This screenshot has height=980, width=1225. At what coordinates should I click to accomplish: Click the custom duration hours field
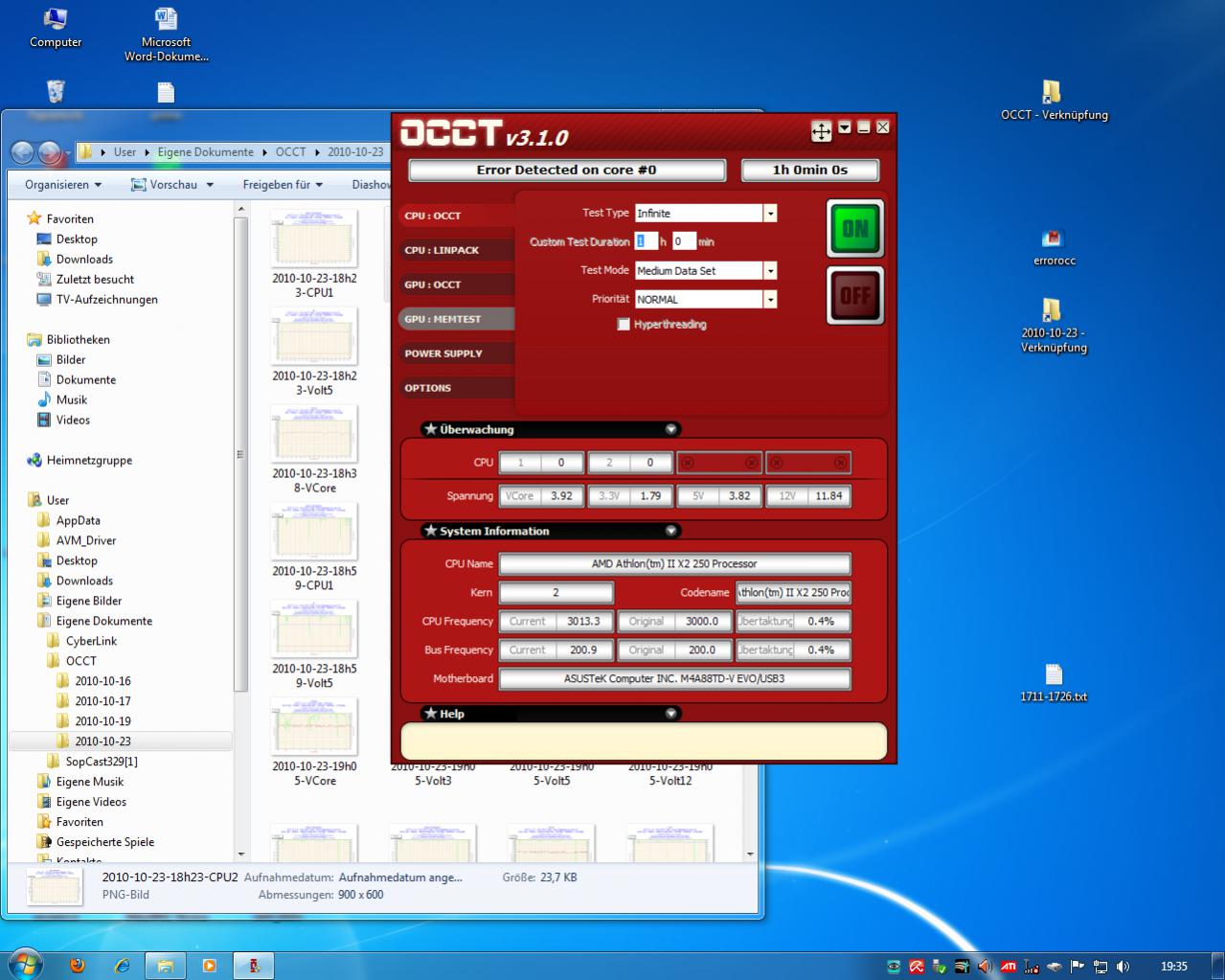(647, 241)
